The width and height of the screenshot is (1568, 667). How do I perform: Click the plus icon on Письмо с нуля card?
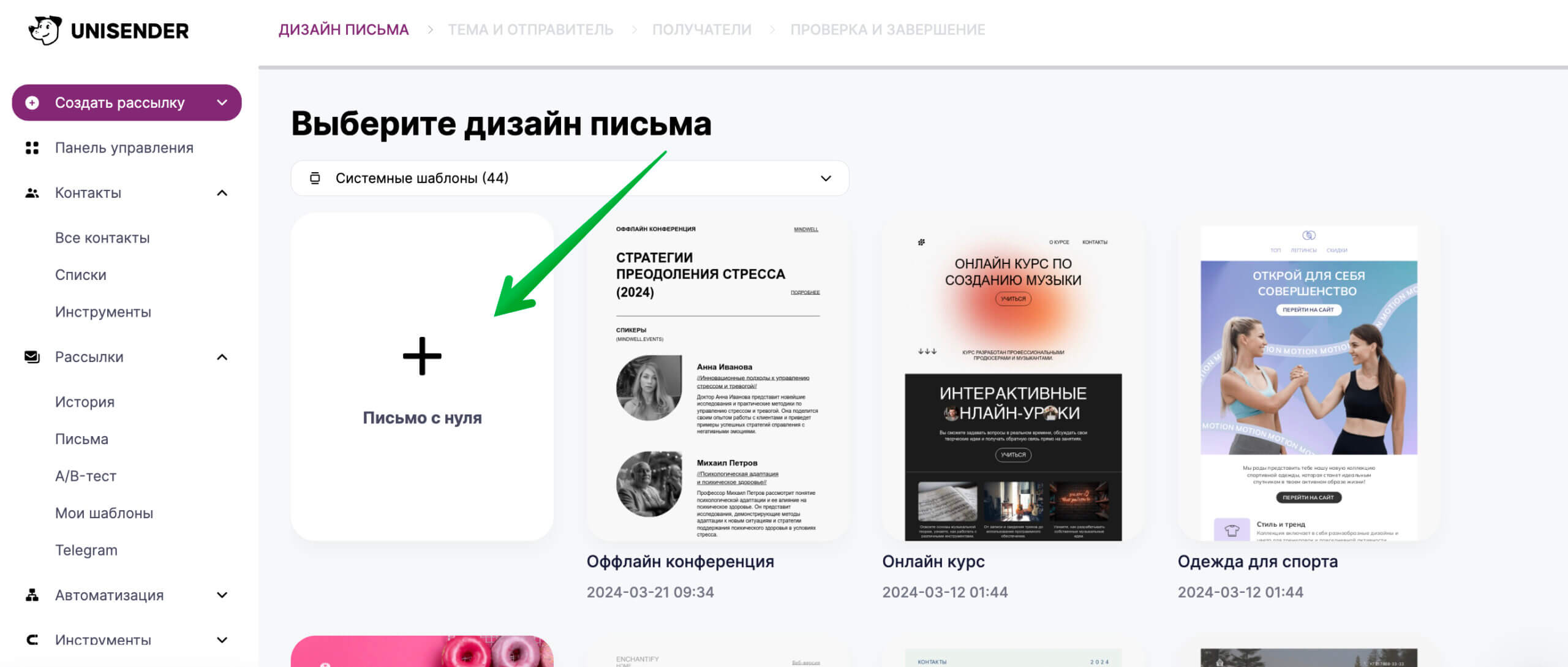pyautogui.click(x=423, y=355)
